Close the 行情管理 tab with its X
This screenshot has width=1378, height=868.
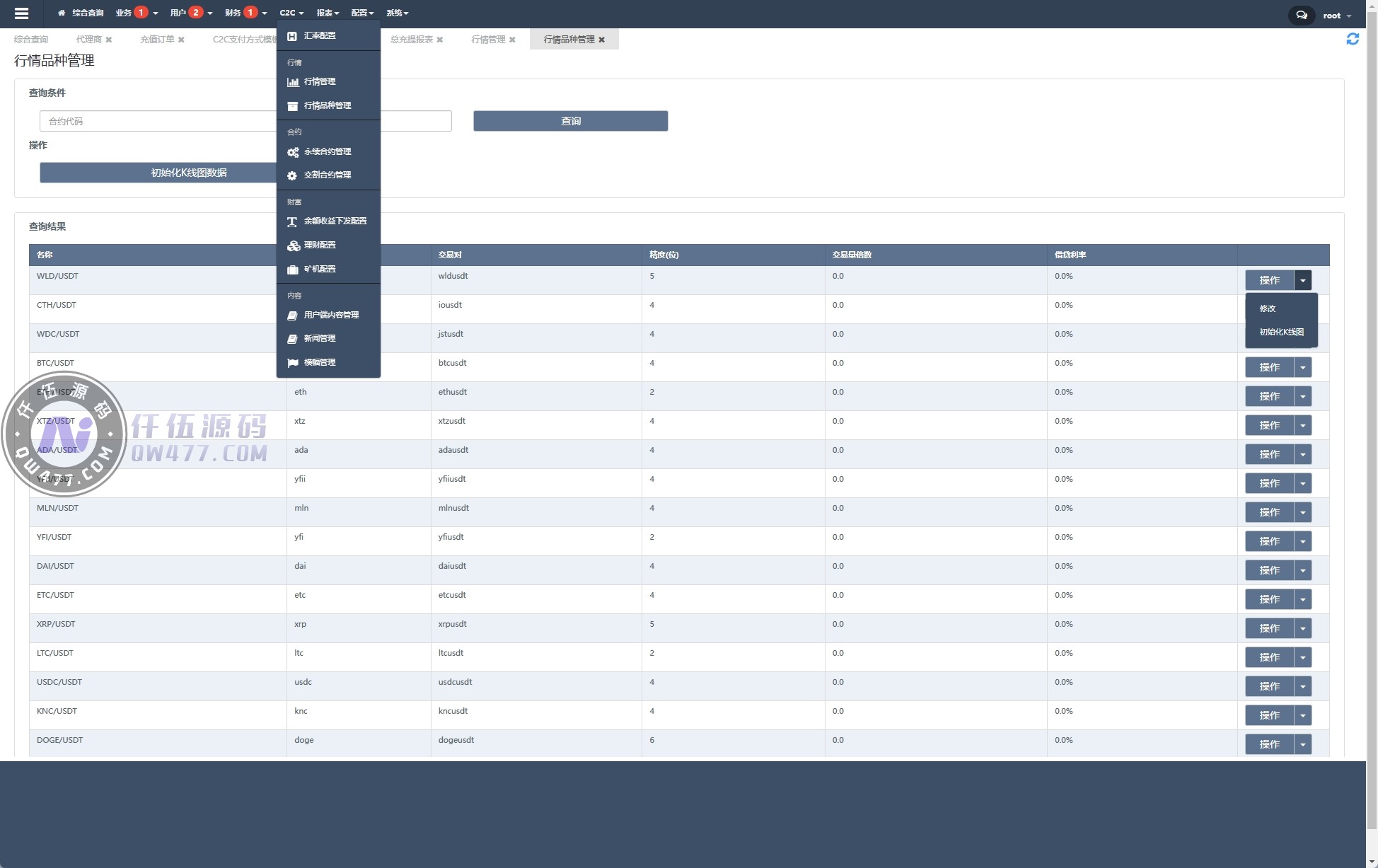[512, 40]
